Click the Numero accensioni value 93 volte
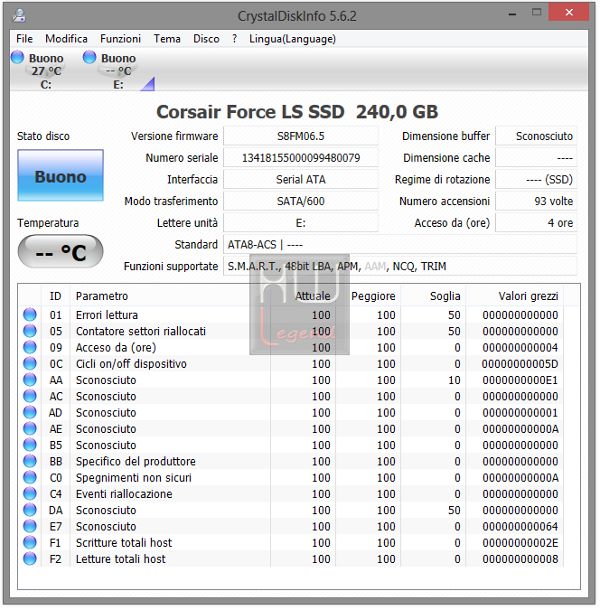Viewport: 600px width, 610px height. [536, 201]
